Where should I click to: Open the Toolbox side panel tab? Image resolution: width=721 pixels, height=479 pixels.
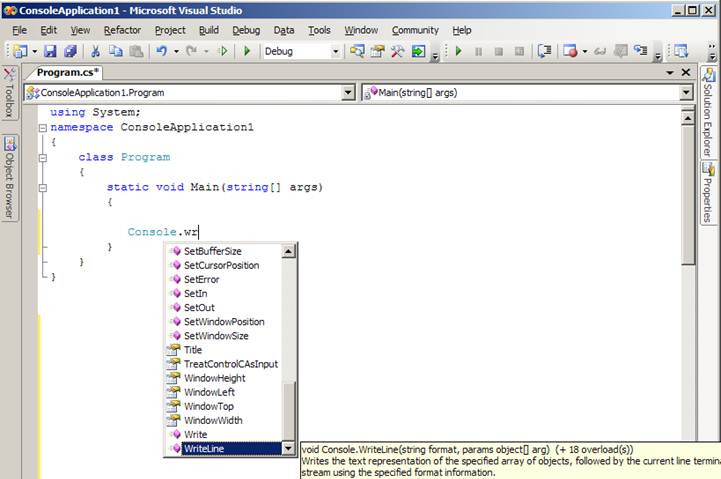tap(9, 93)
